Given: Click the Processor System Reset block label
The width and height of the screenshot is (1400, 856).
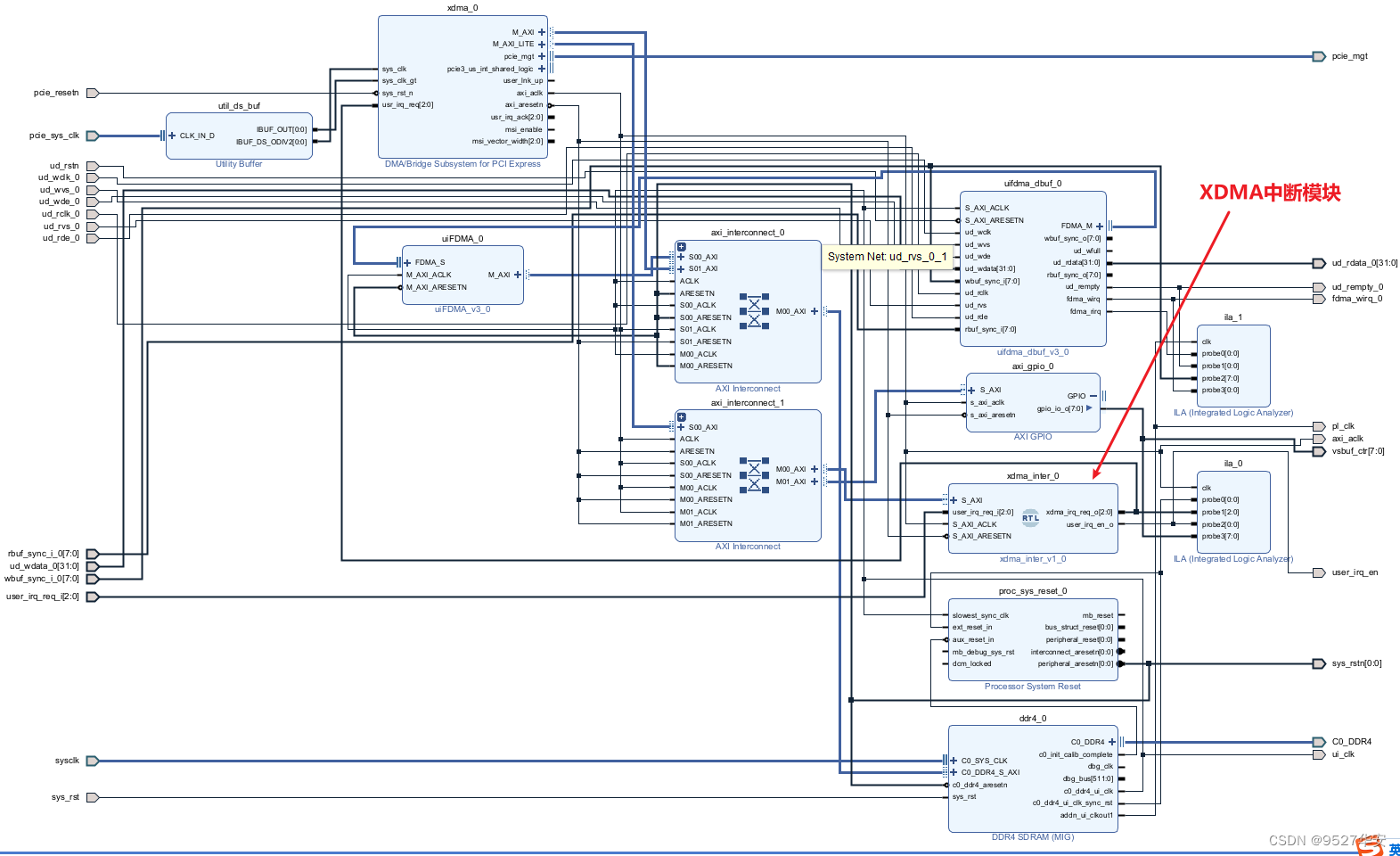Looking at the screenshot, I should click(x=1032, y=687).
